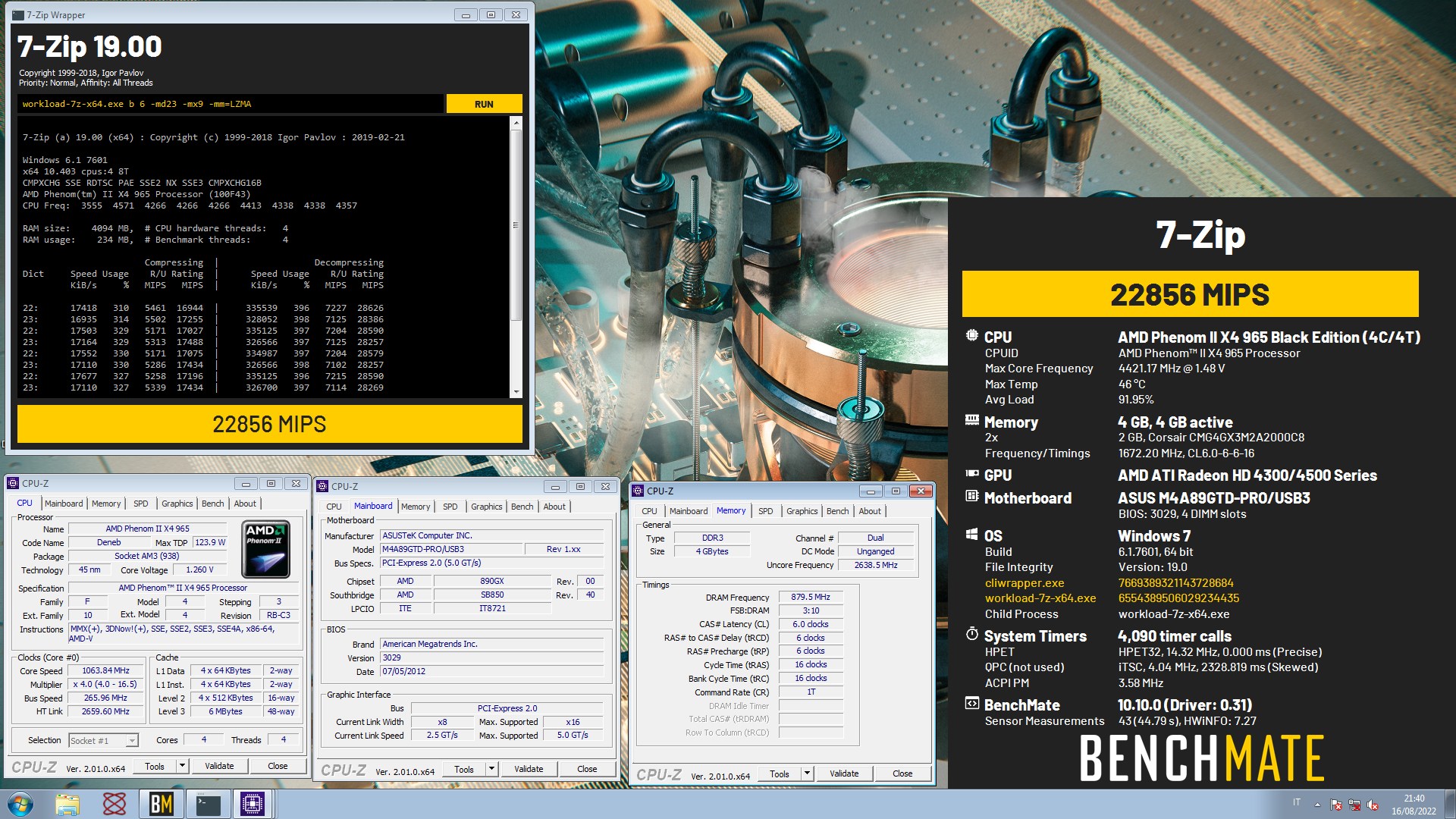This screenshot has height=819, width=1456.
Task: Click AMD Phenom II logo in CPU-Z
Action: pyautogui.click(x=265, y=549)
